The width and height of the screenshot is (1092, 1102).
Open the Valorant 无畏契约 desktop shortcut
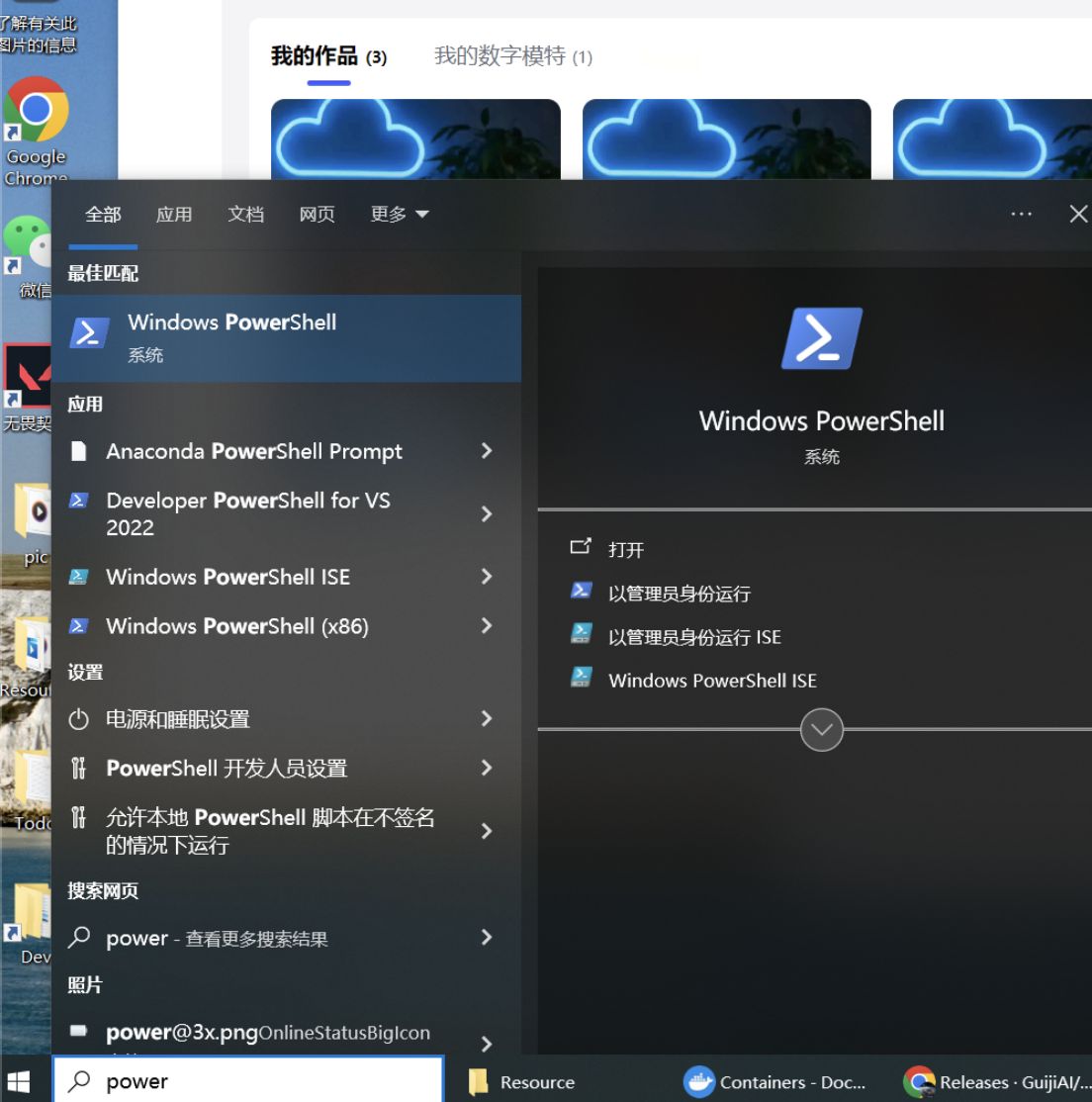[27, 388]
